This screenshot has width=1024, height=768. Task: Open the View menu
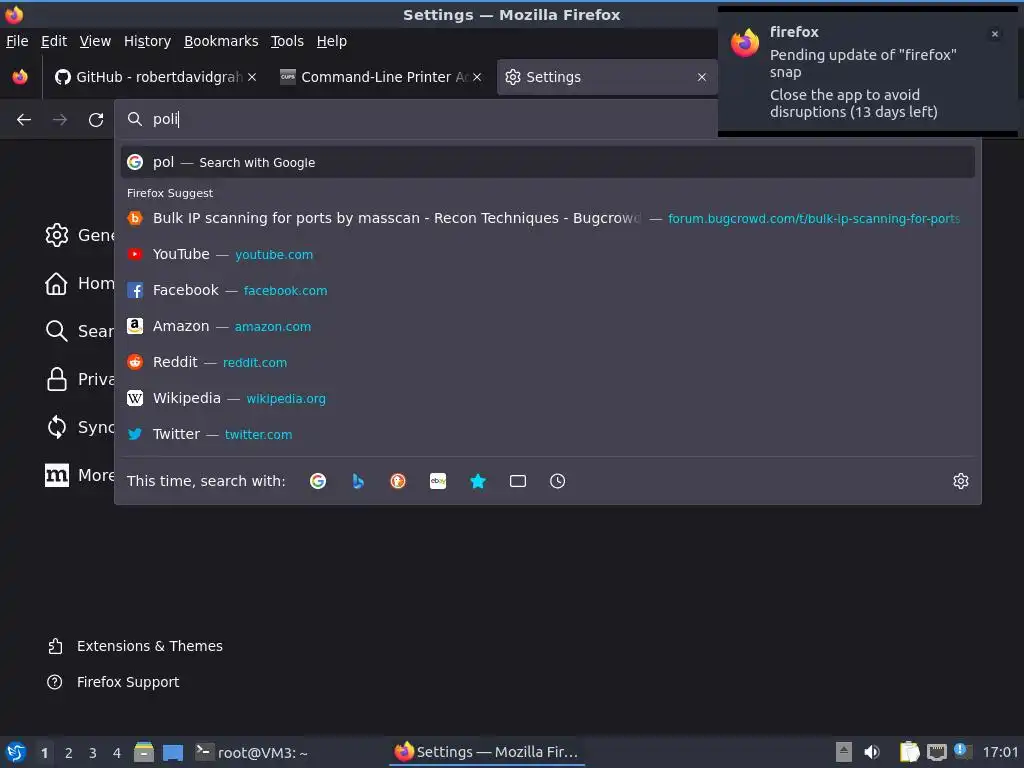click(95, 41)
